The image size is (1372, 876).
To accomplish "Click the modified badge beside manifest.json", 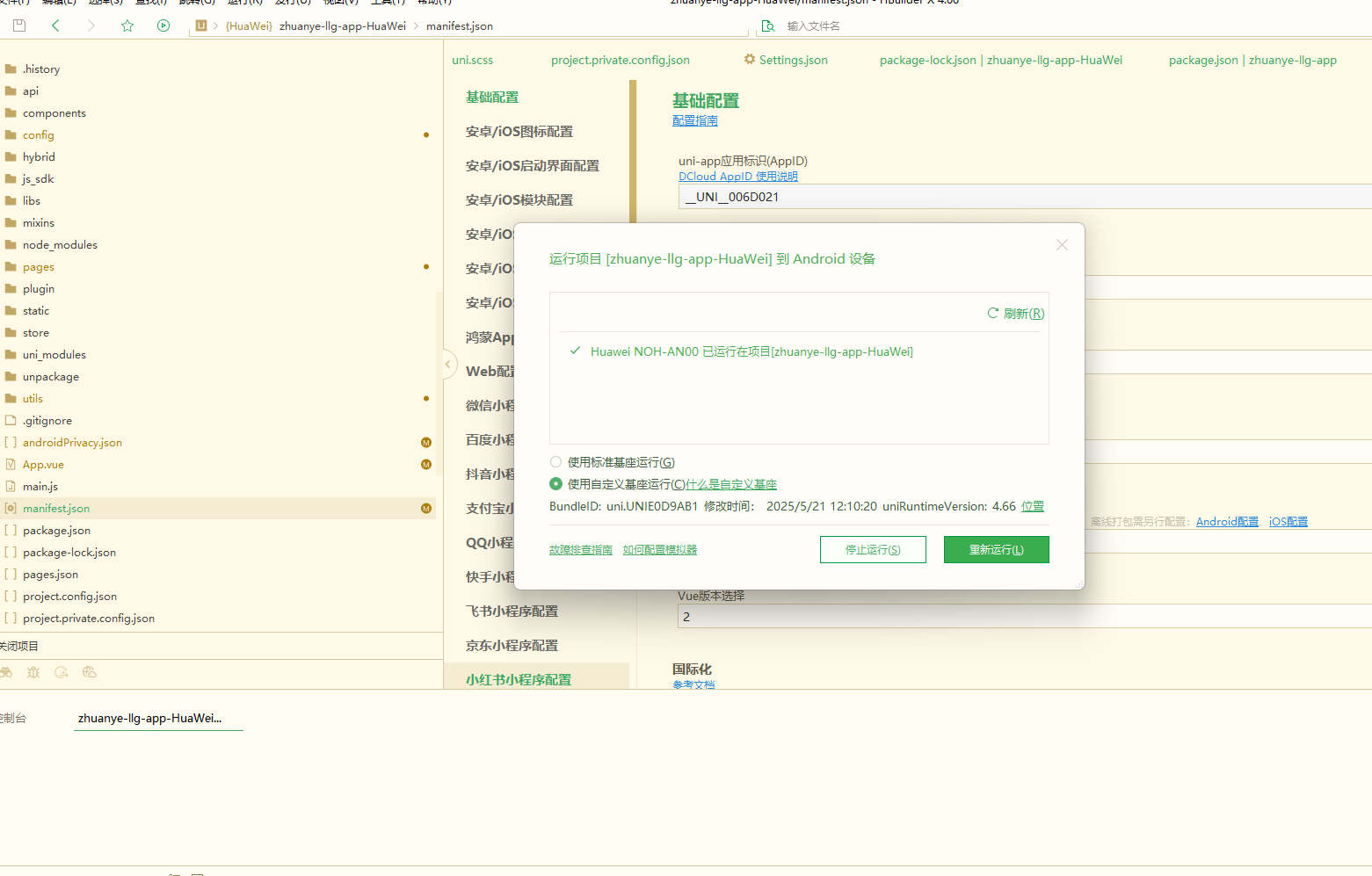I will point(426,508).
